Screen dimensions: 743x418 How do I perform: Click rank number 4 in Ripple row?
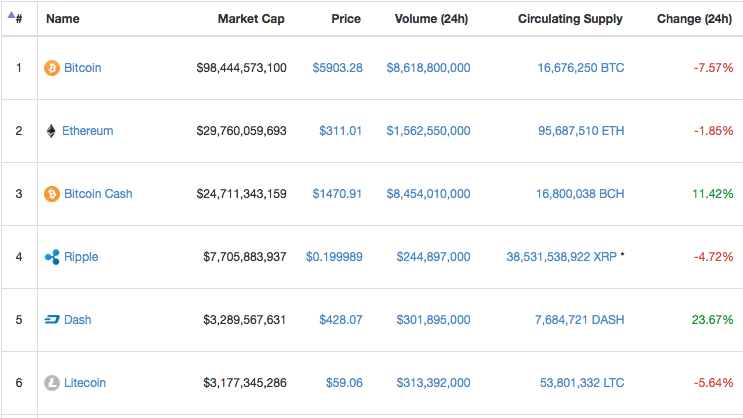19,257
